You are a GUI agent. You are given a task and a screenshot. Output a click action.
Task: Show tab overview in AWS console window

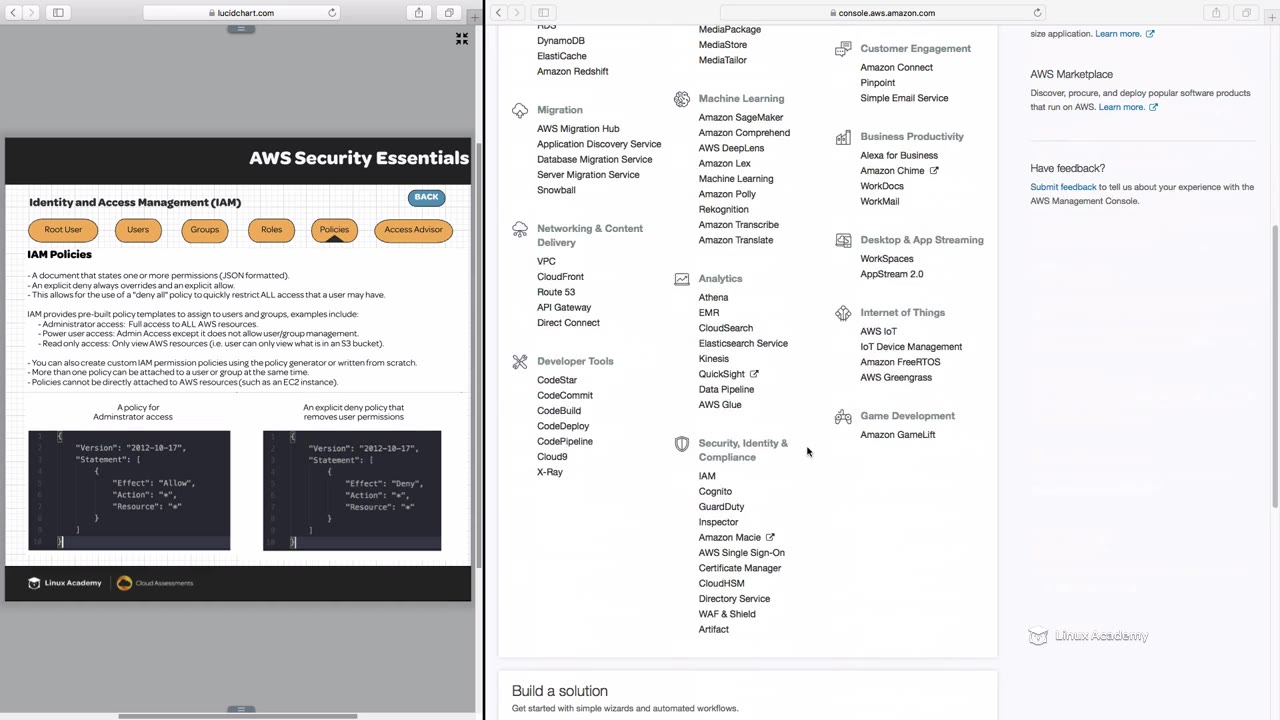1246,13
